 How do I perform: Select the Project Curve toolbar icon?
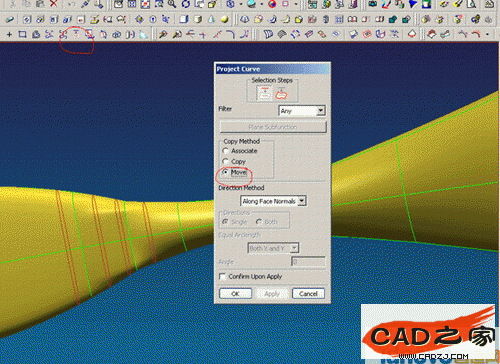(x=76, y=34)
